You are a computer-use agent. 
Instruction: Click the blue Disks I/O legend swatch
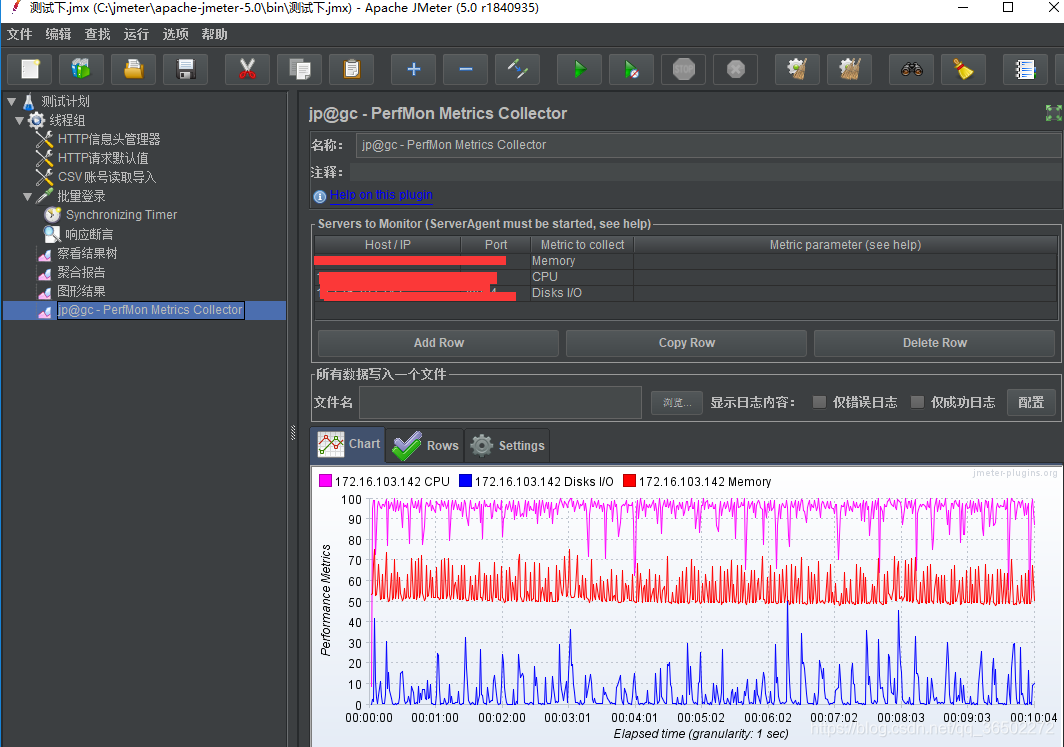coord(466,481)
